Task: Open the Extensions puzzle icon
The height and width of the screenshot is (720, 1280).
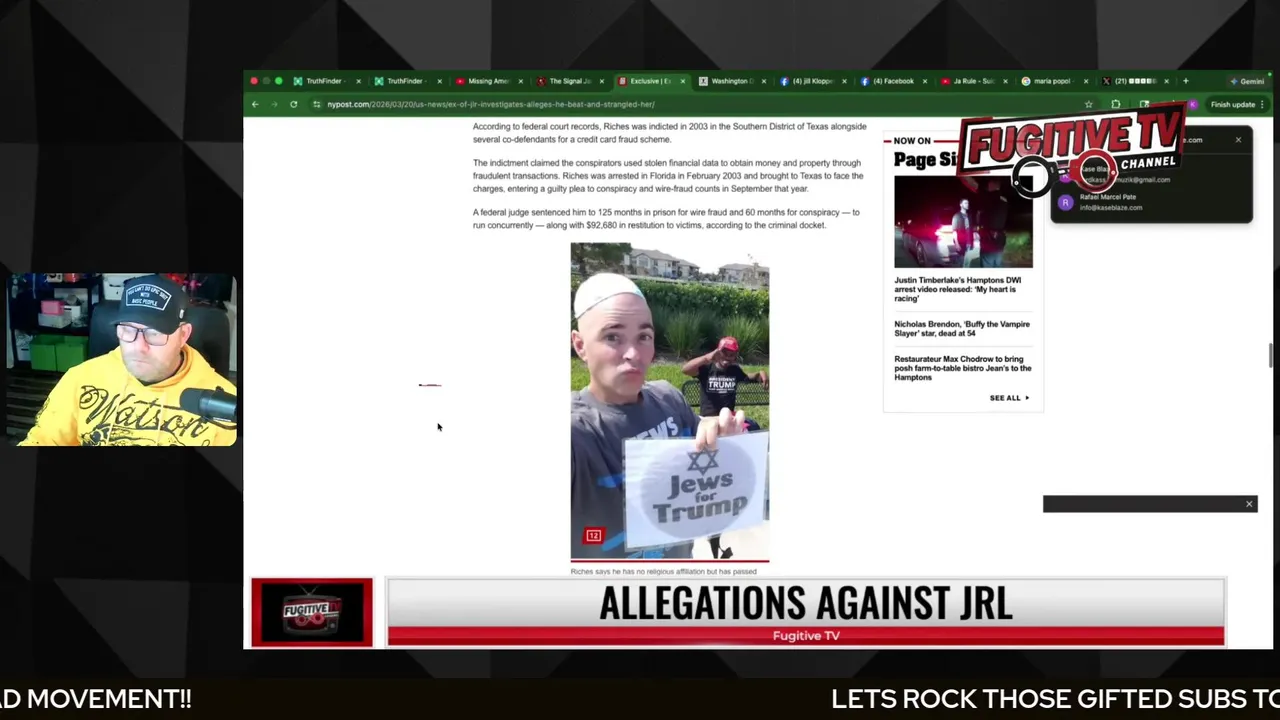Action: tap(1116, 104)
